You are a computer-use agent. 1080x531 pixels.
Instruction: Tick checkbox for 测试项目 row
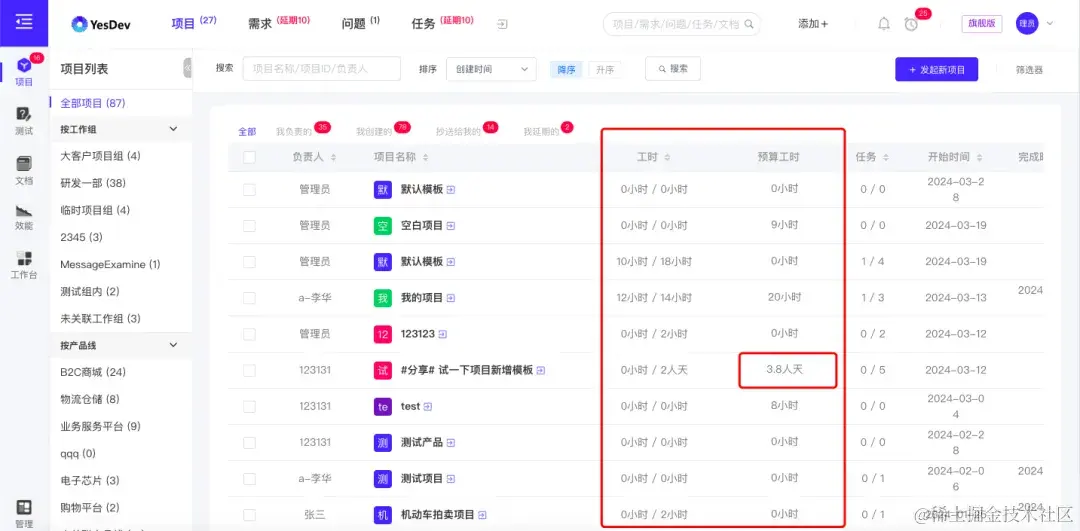tap(249, 479)
